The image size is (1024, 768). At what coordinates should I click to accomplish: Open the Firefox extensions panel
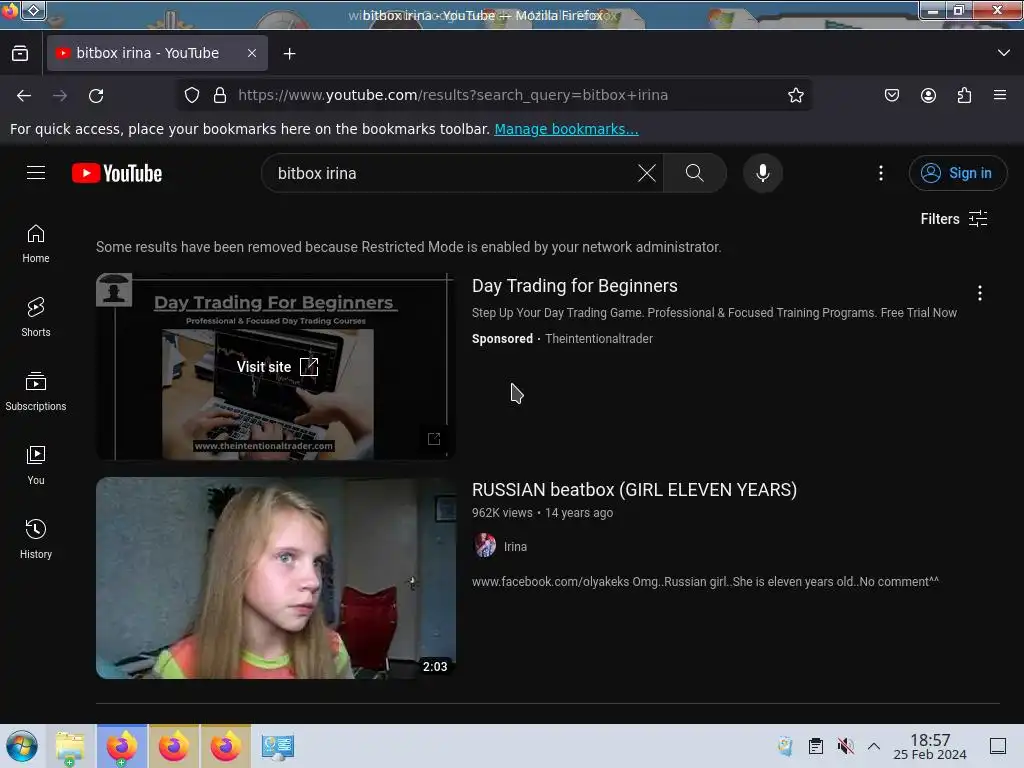(964, 95)
